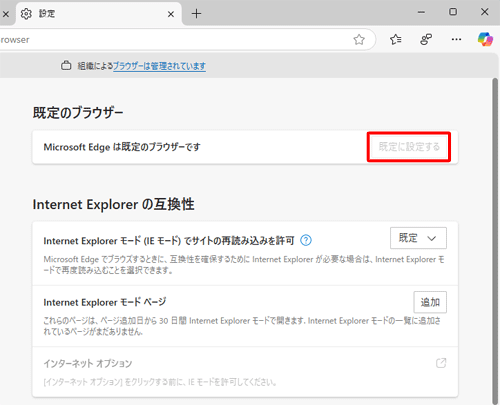Click the help question mark icon

coord(306,240)
